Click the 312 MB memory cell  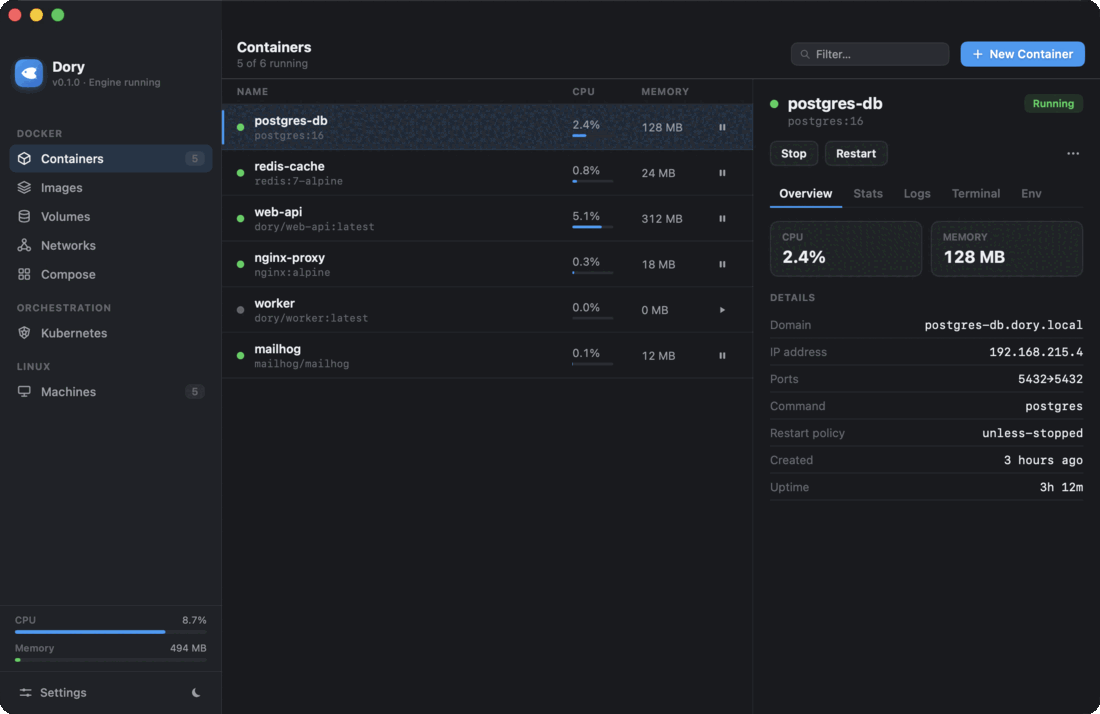tap(662, 219)
